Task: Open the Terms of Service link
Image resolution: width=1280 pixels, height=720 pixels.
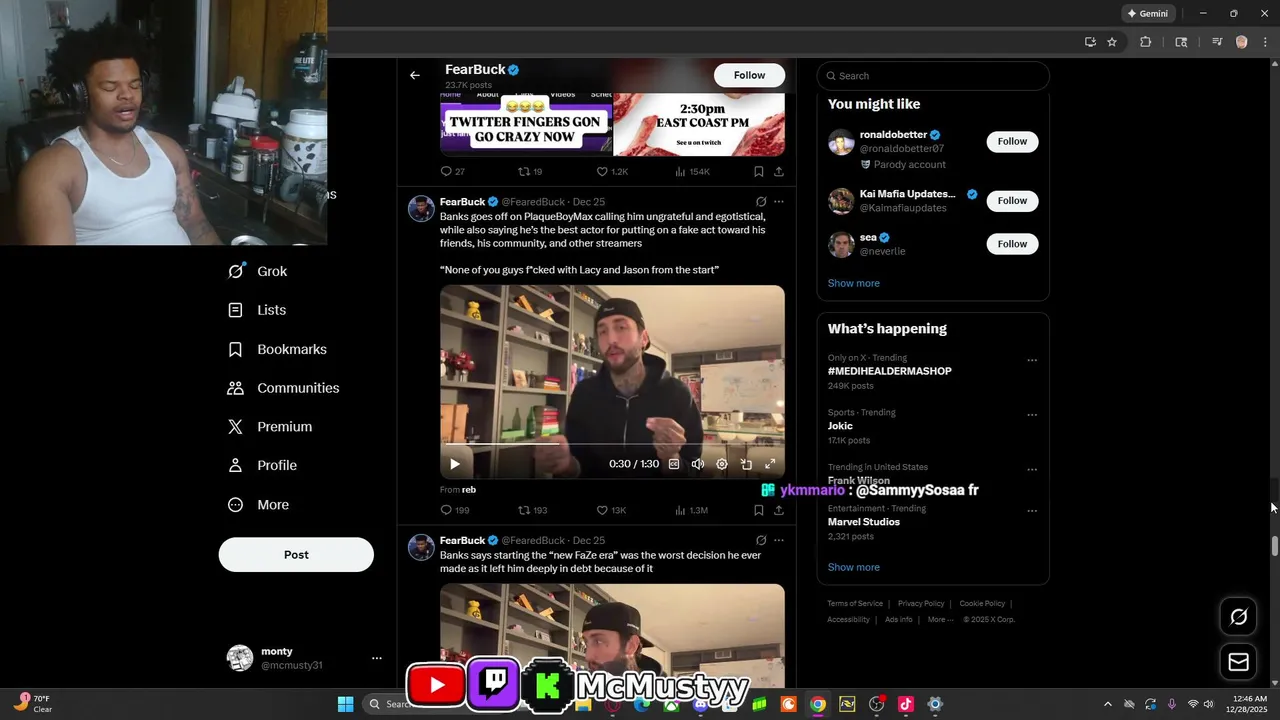Action: tap(855, 604)
